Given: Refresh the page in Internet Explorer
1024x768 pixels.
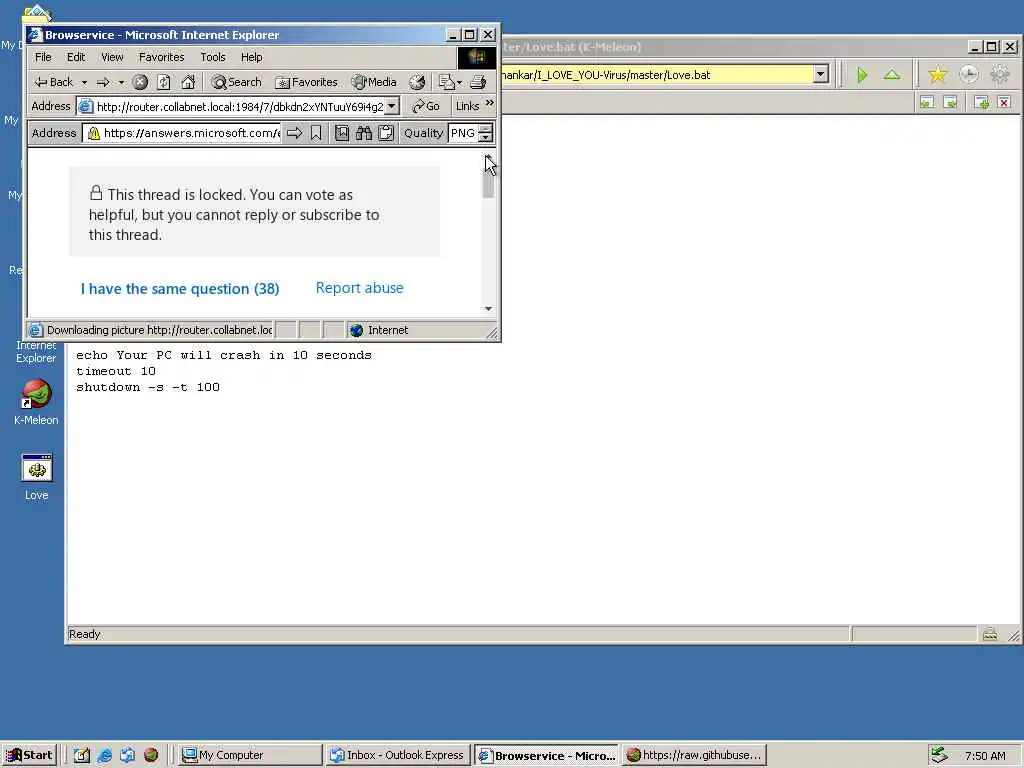Looking at the screenshot, I should pos(164,82).
